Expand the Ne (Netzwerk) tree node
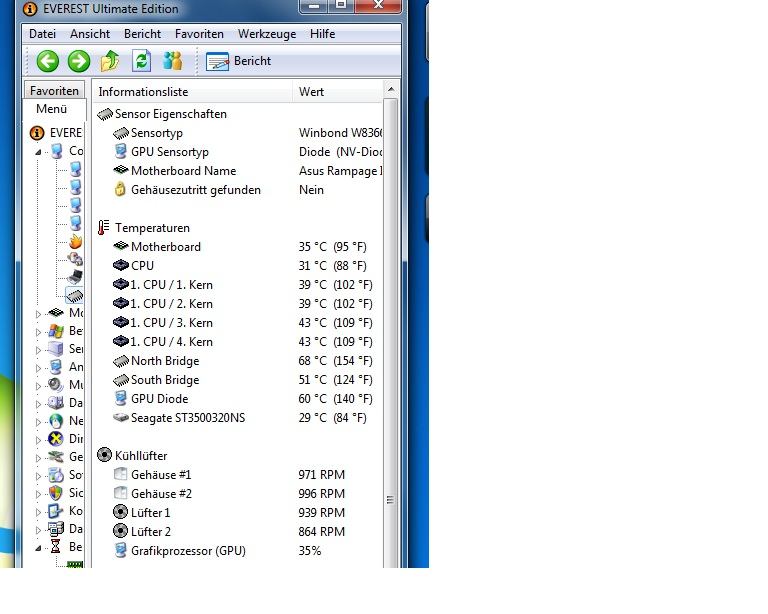The height and width of the screenshot is (614, 768). pyautogui.click(x=38, y=422)
